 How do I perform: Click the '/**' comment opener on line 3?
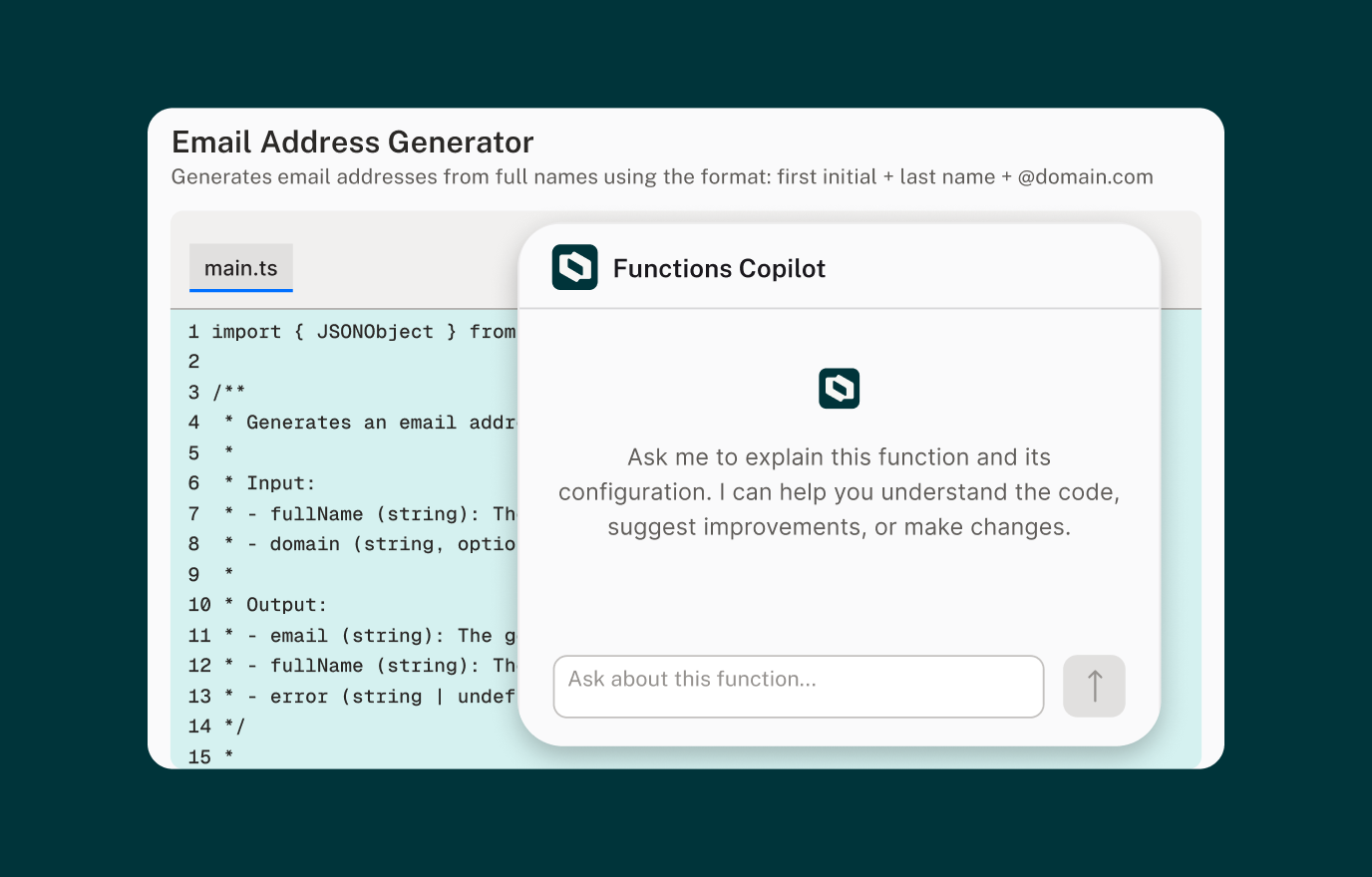click(228, 393)
